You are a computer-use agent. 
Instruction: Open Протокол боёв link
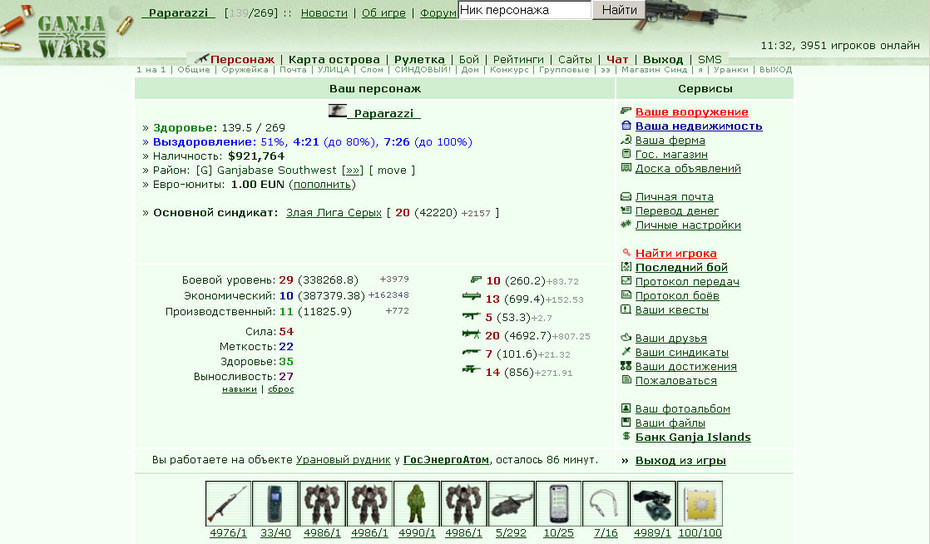pyautogui.click(x=677, y=295)
